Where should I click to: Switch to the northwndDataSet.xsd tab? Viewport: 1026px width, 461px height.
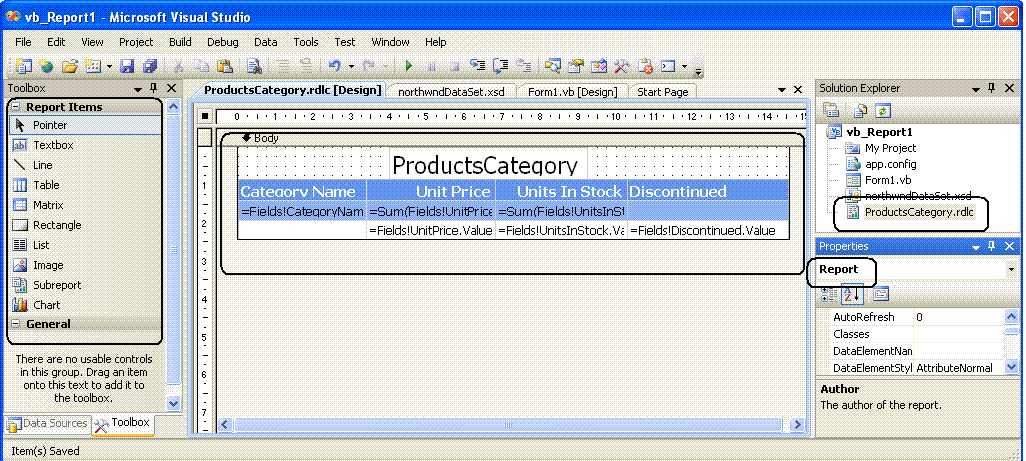point(451,92)
